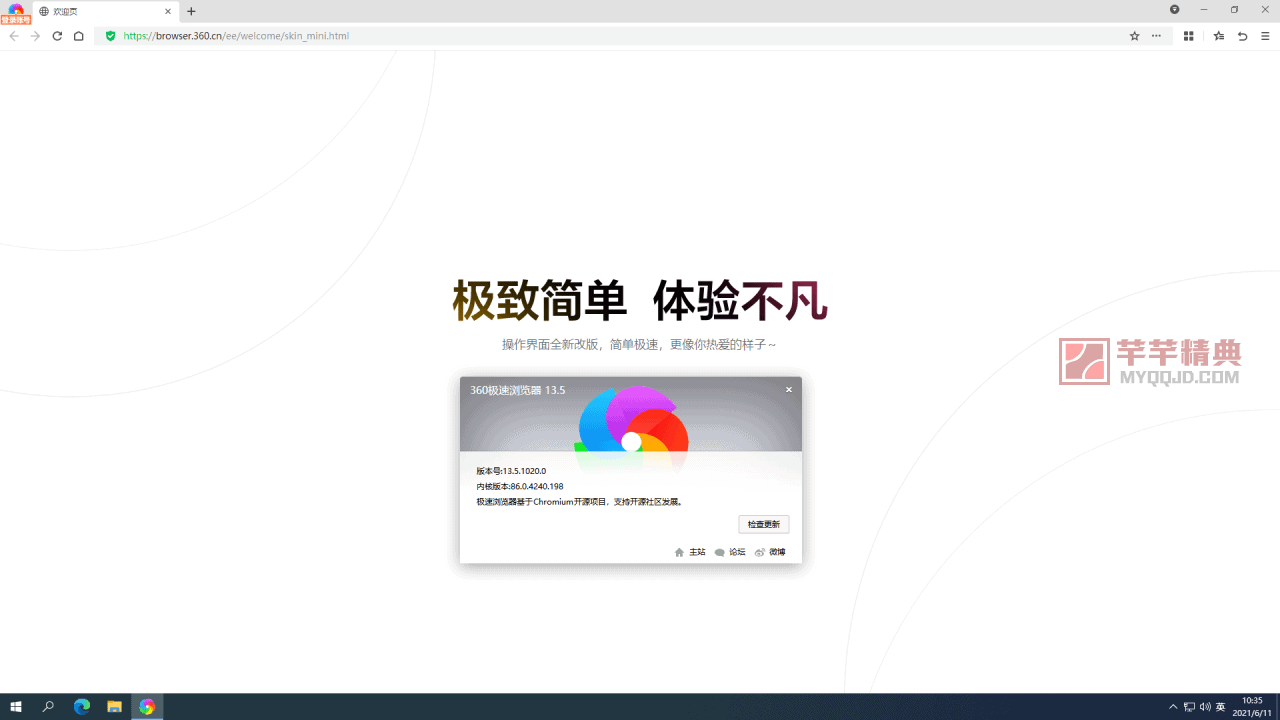The image size is (1280, 720).
Task: Click the 检查更新 button
Action: pos(764,524)
